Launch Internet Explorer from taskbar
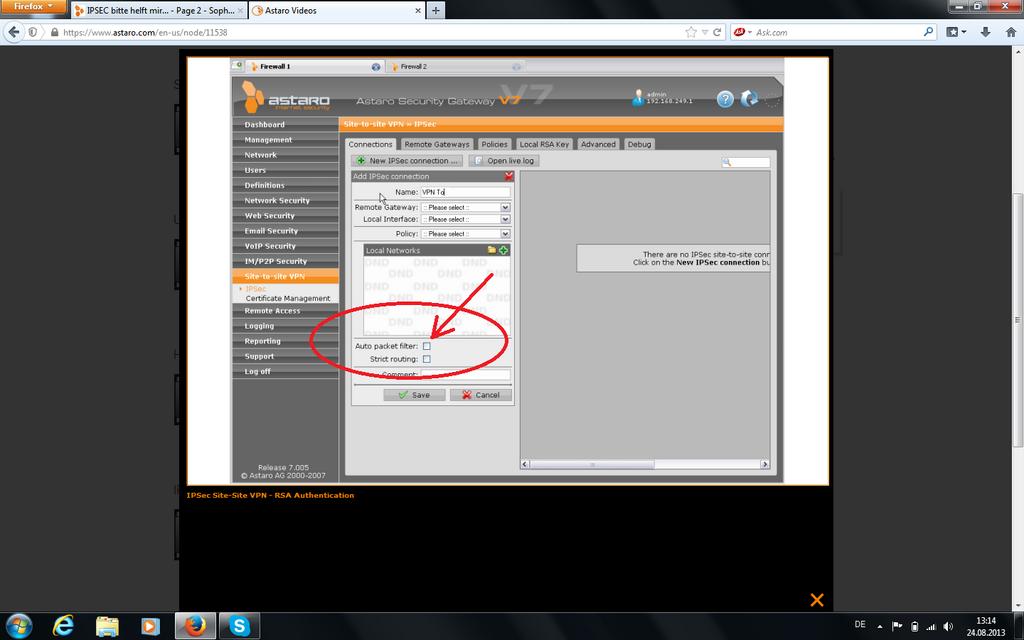 (63, 626)
